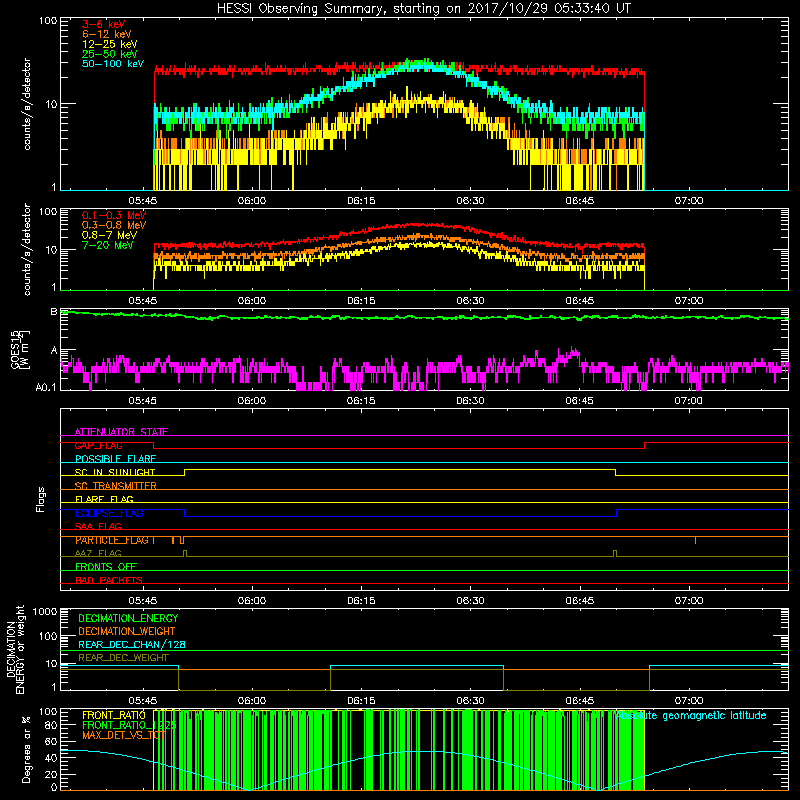Click the GOES peak near 06:45 in magenta curve
Image resolution: width=800 pixels, height=800 pixels.
point(574,350)
